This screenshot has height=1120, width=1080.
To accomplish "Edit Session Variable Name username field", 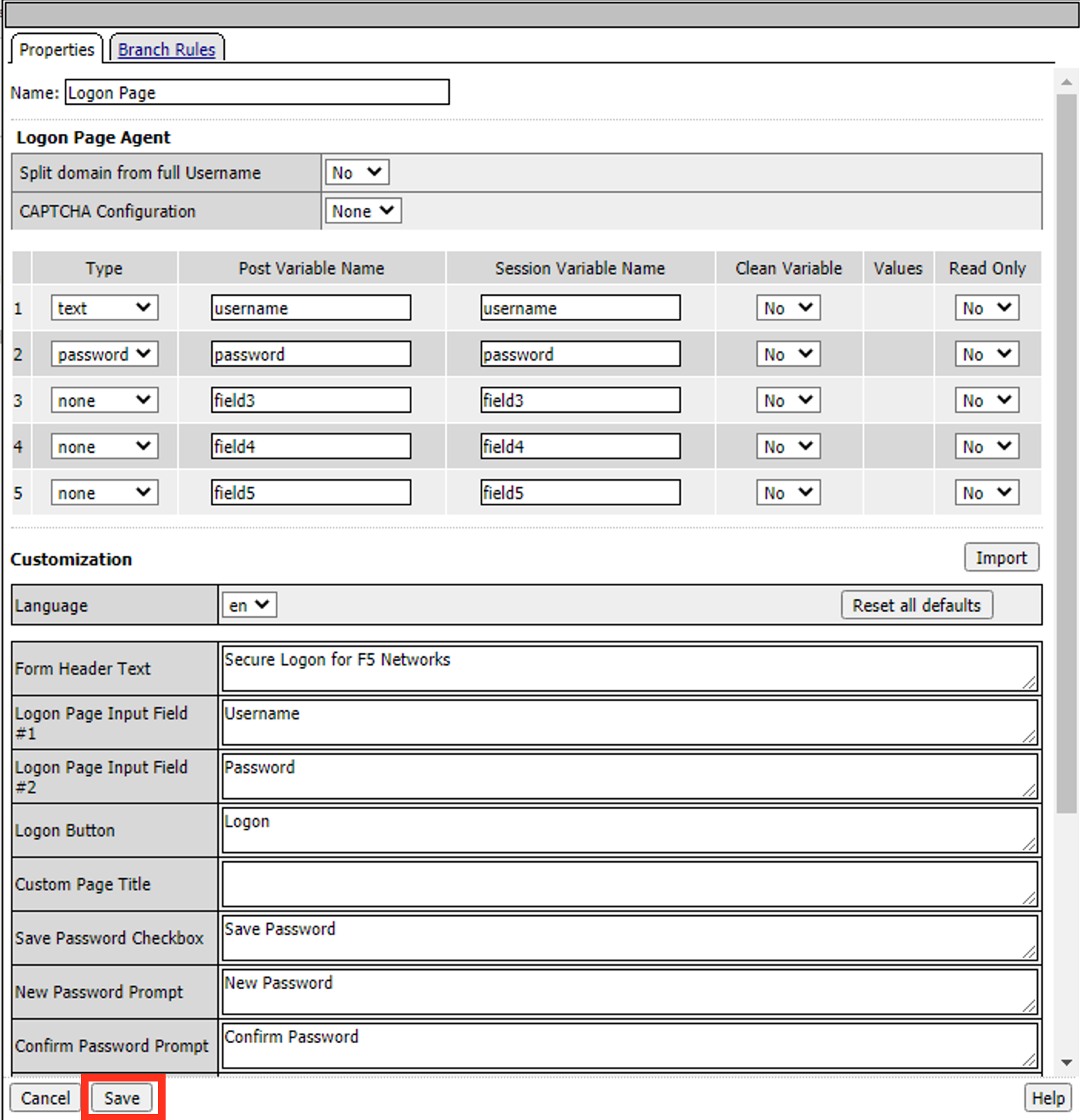I will (x=580, y=308).
